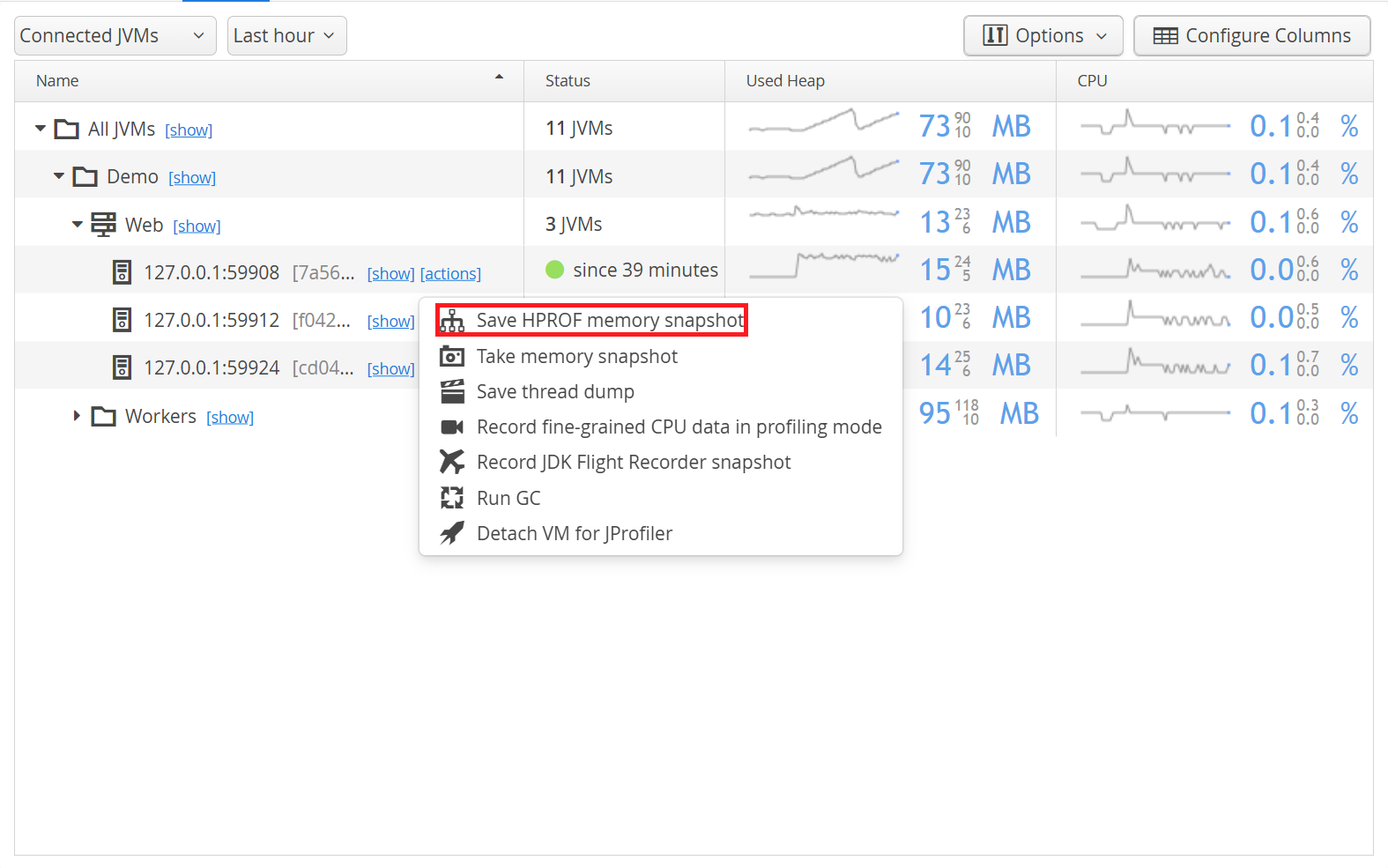Click the Run GC icon

coord(452,498)
